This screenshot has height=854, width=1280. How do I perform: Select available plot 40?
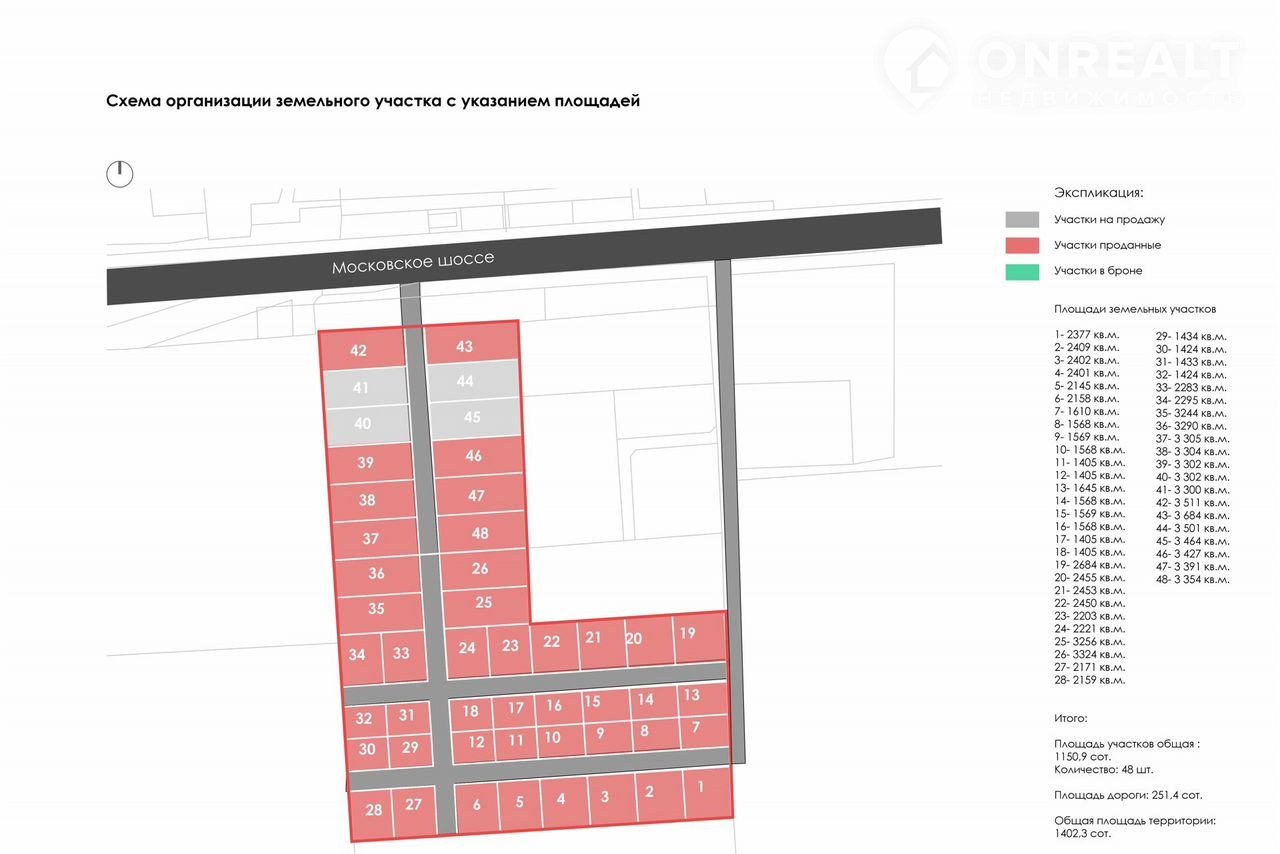click(364, 424)
